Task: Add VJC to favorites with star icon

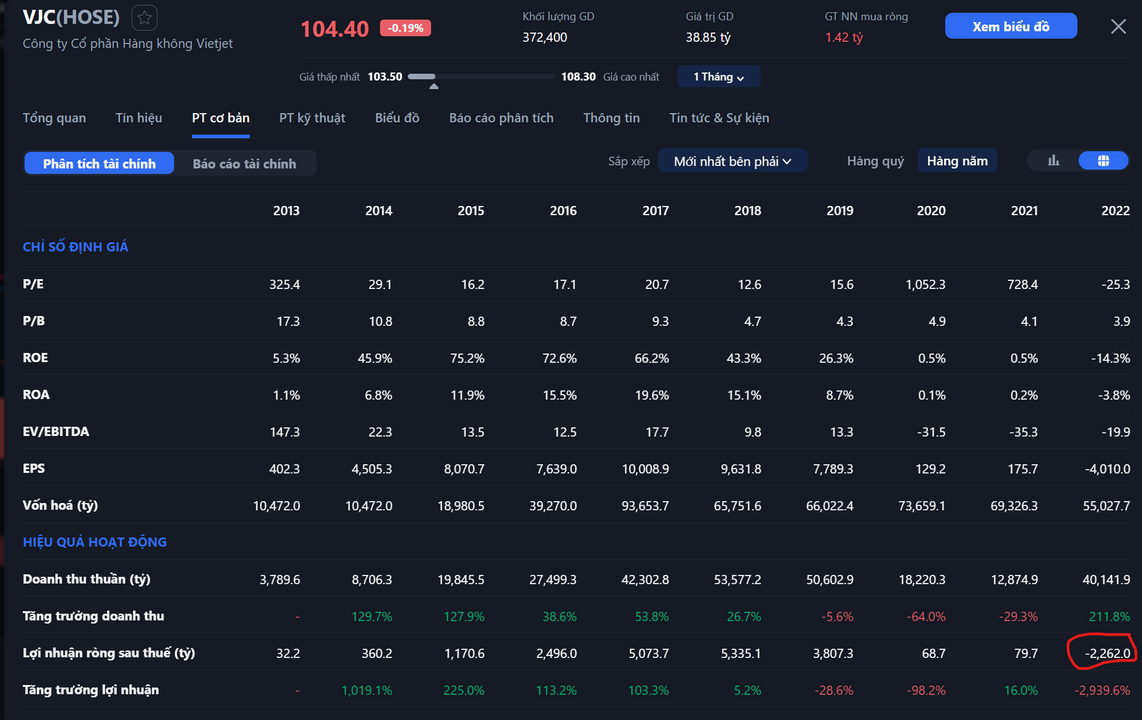Action: tap(144, 18)
